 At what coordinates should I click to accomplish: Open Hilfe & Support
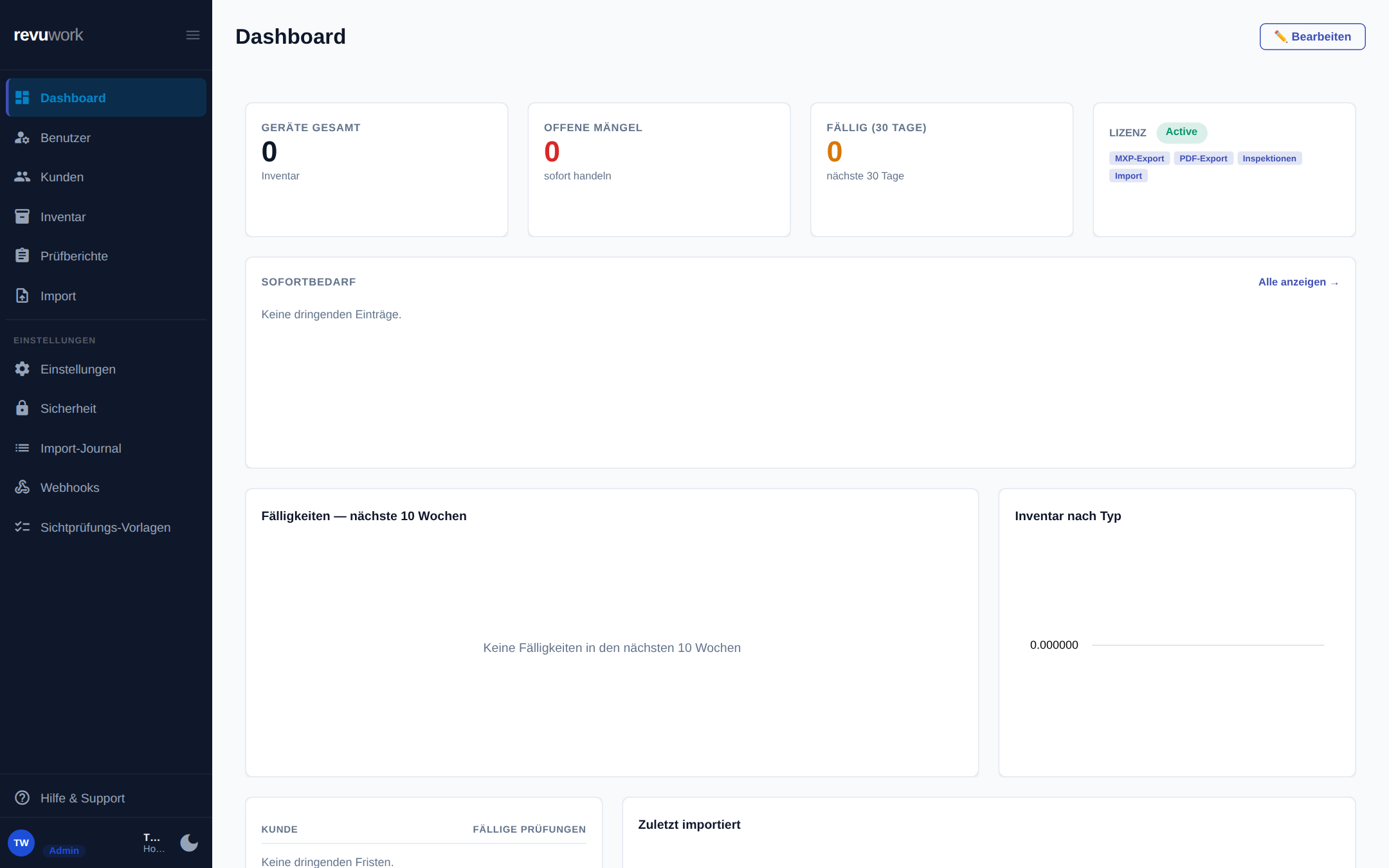tap(106, 798)
